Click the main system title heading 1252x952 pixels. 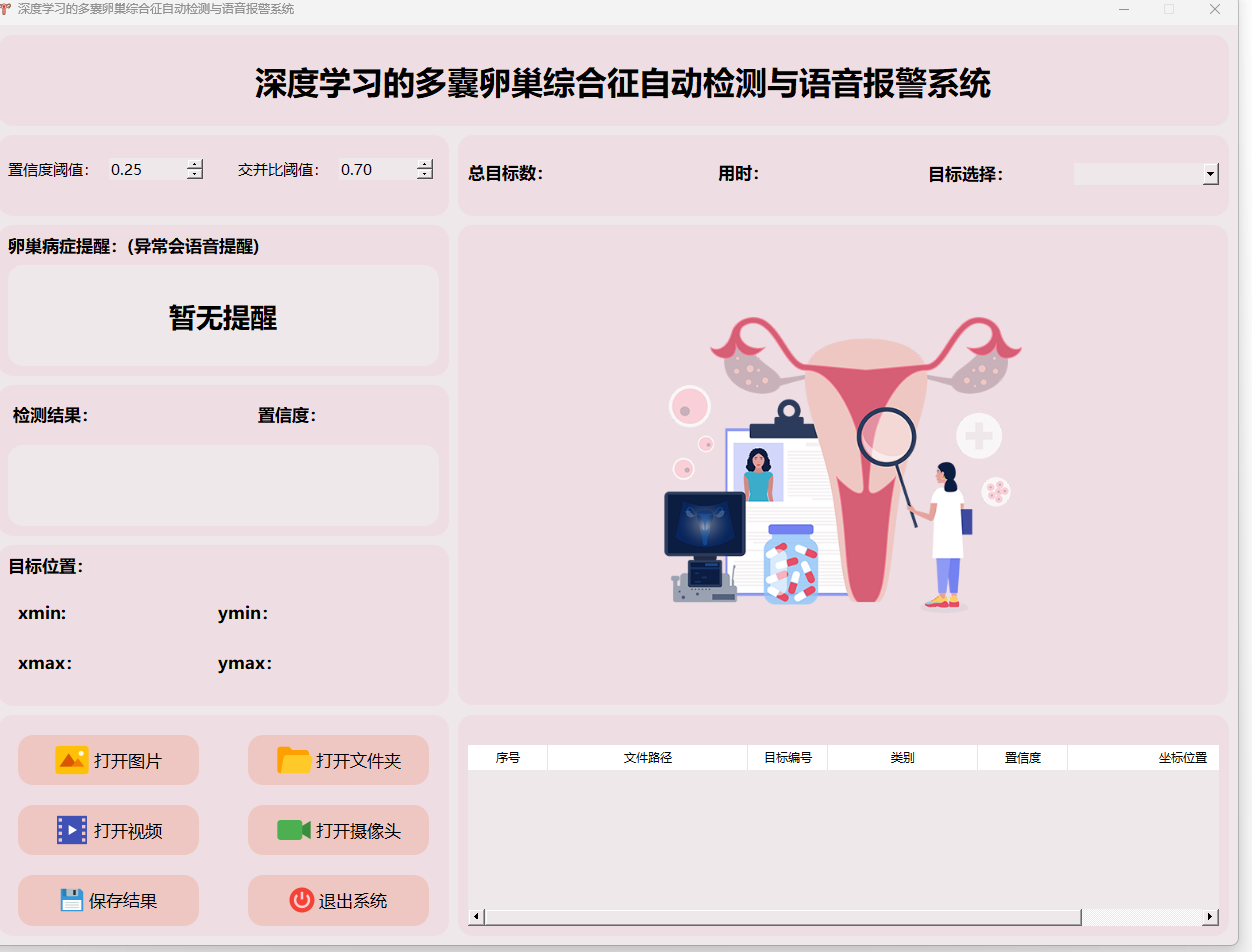tap(622, 84)
